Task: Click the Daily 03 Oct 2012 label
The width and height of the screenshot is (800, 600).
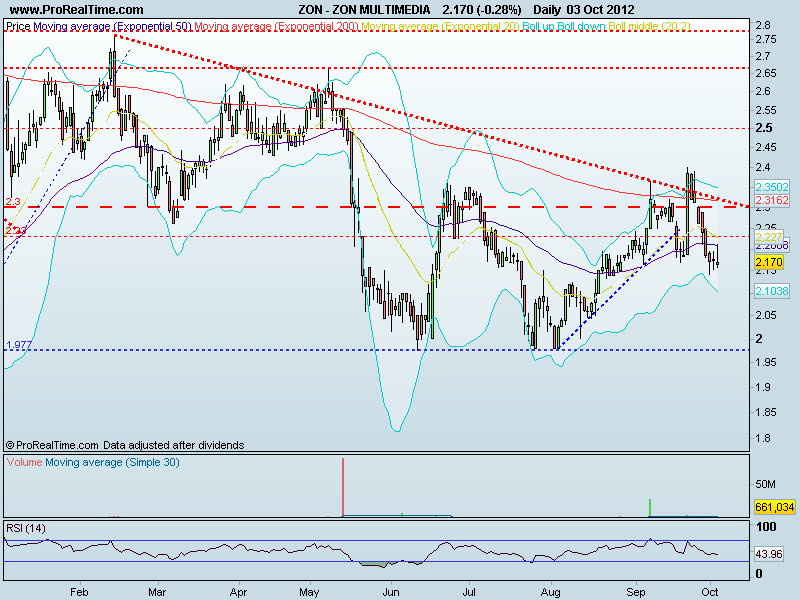Action: (x=584, y=9)
